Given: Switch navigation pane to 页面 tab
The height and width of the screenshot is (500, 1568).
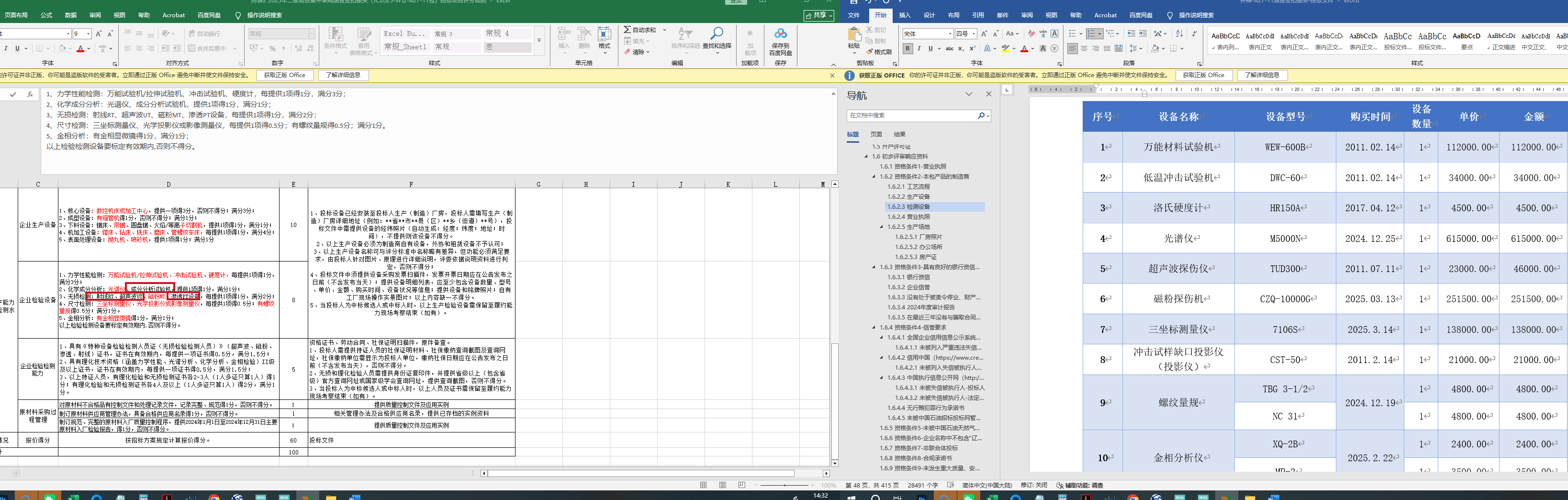Looking at the screenshot, I should 876,135.
